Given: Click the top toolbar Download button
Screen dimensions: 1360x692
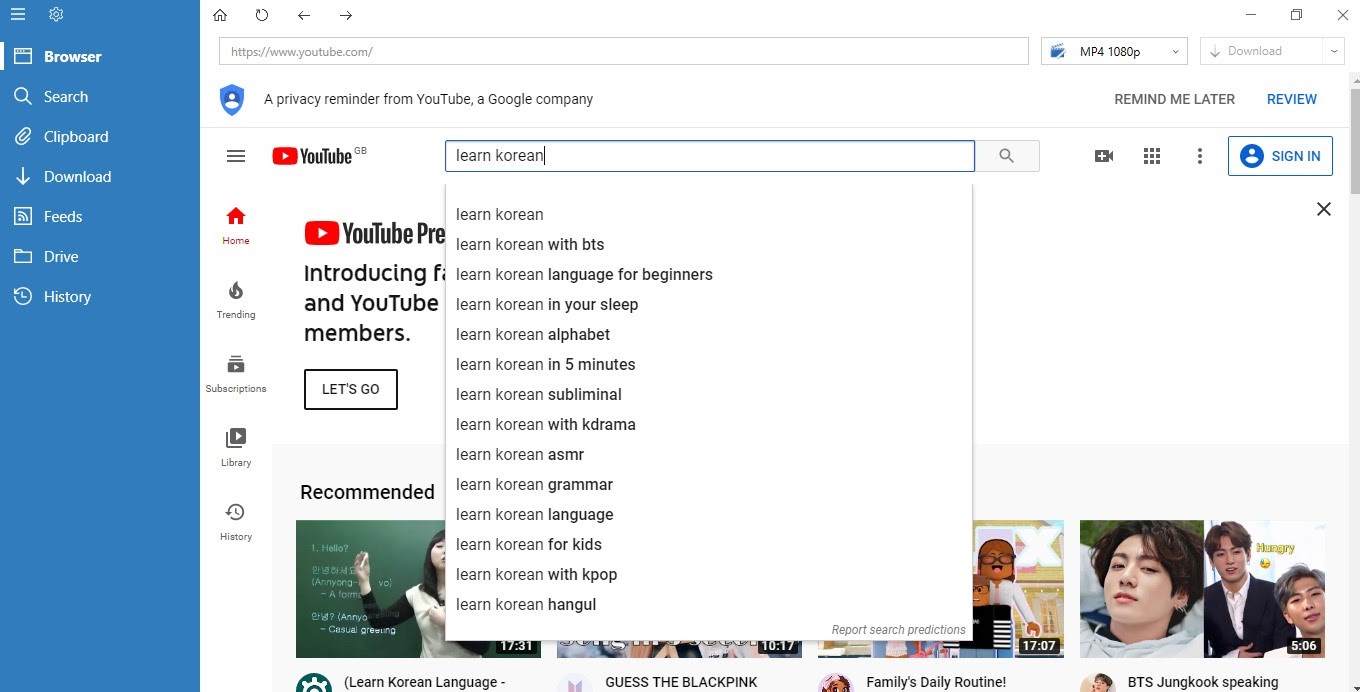Looking at the screenshot, I should 1260,51.
